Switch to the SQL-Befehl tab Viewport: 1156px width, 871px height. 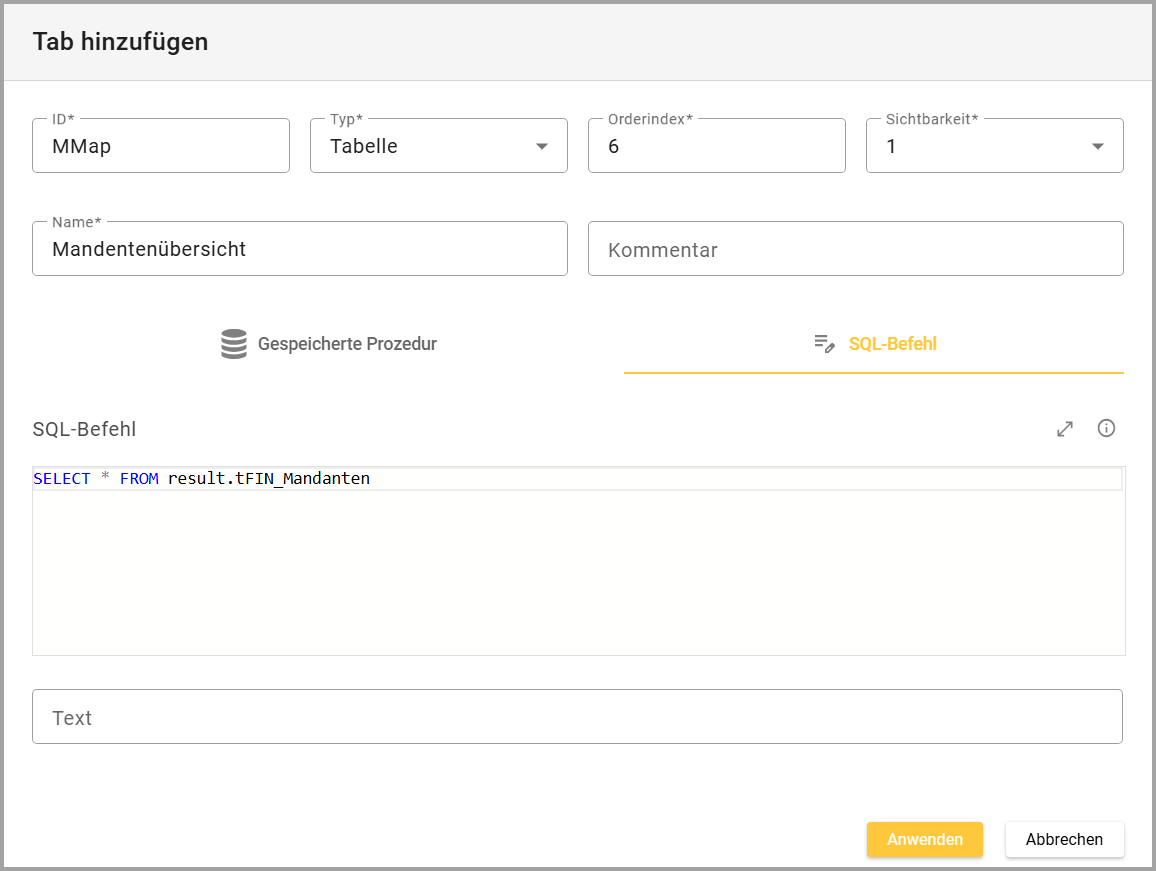click(892, 344)
